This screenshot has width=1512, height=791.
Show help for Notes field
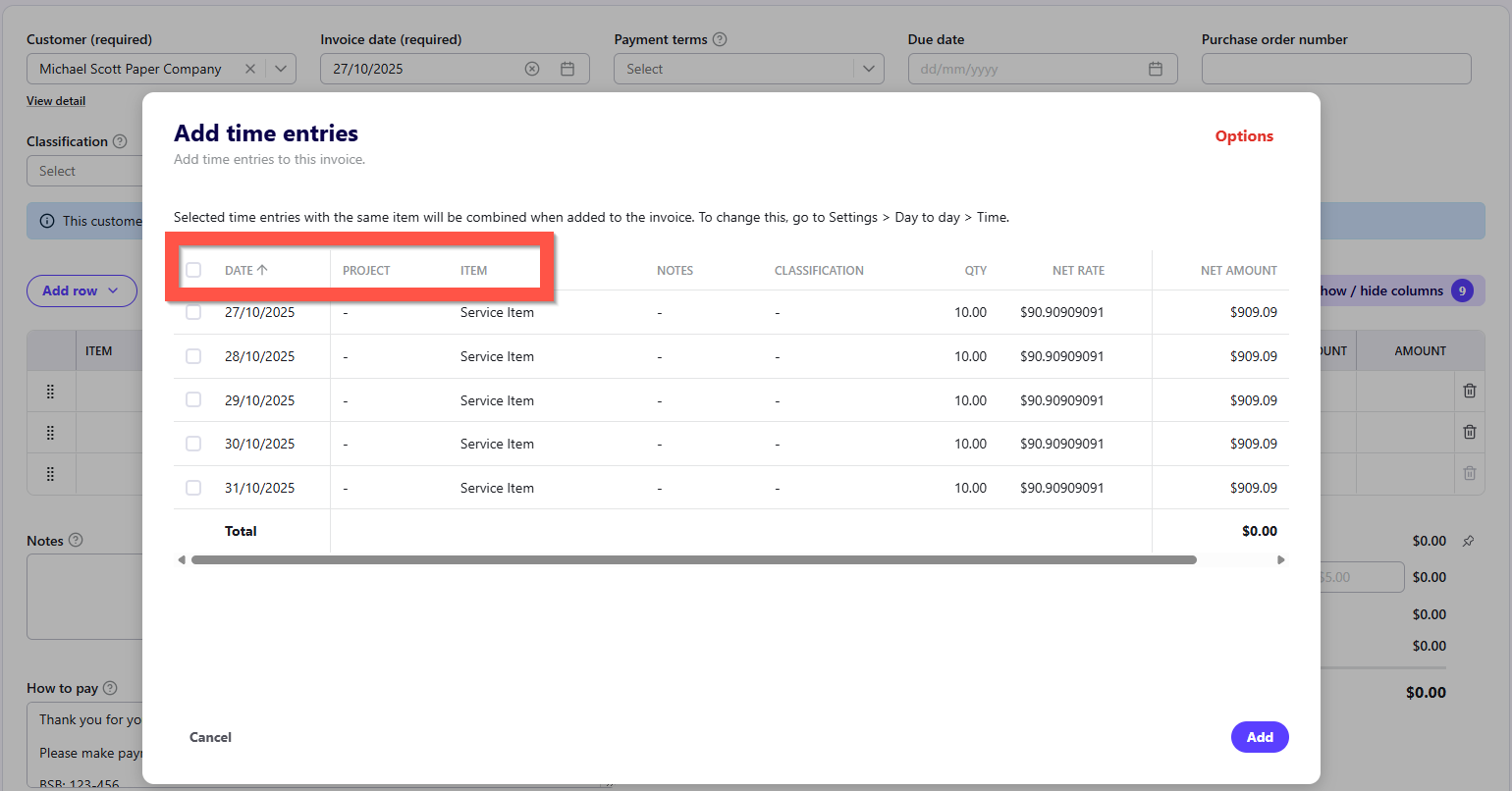click(76, 540)
